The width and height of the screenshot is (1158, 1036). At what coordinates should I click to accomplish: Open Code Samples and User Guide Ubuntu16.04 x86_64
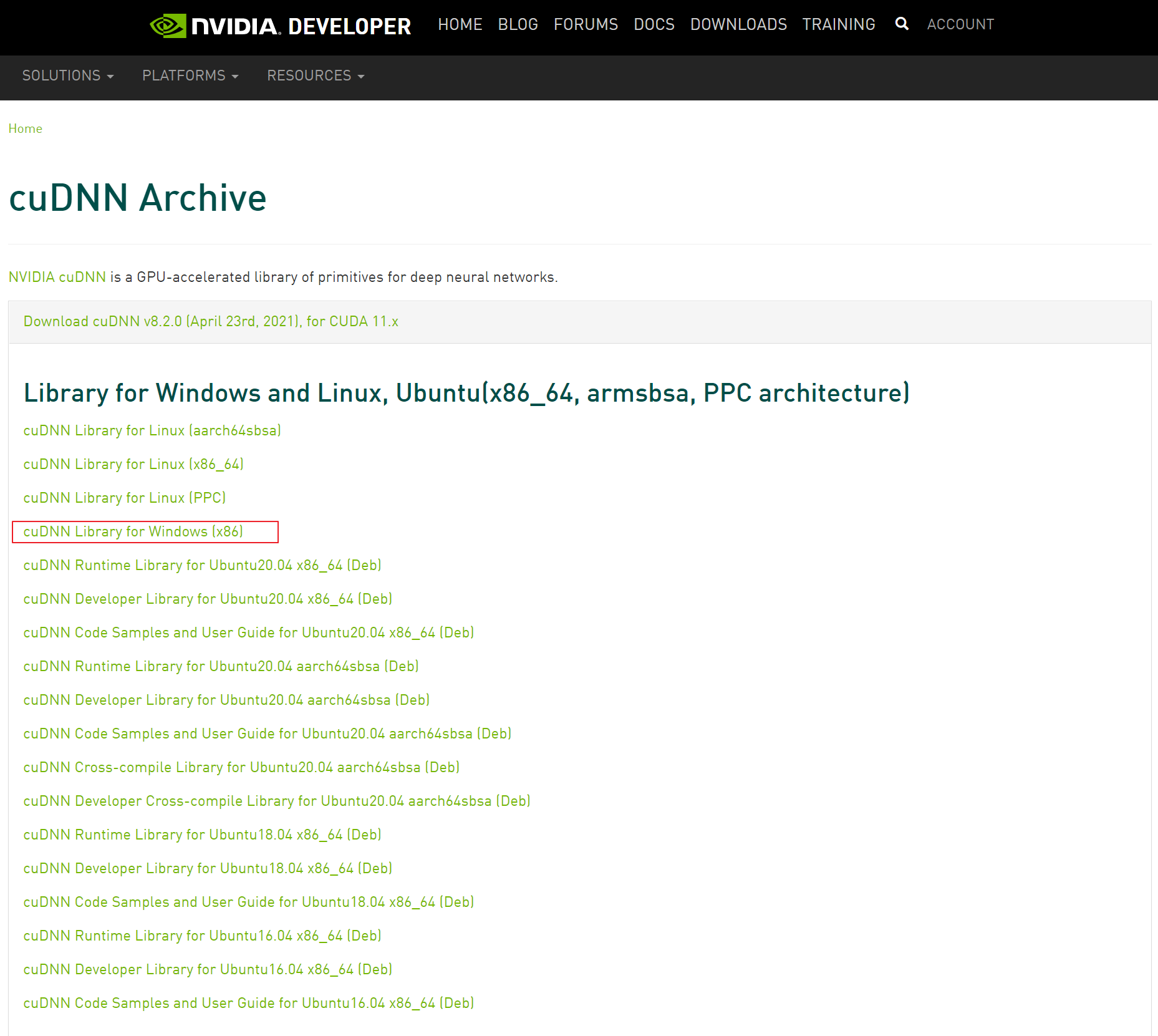249,1003
